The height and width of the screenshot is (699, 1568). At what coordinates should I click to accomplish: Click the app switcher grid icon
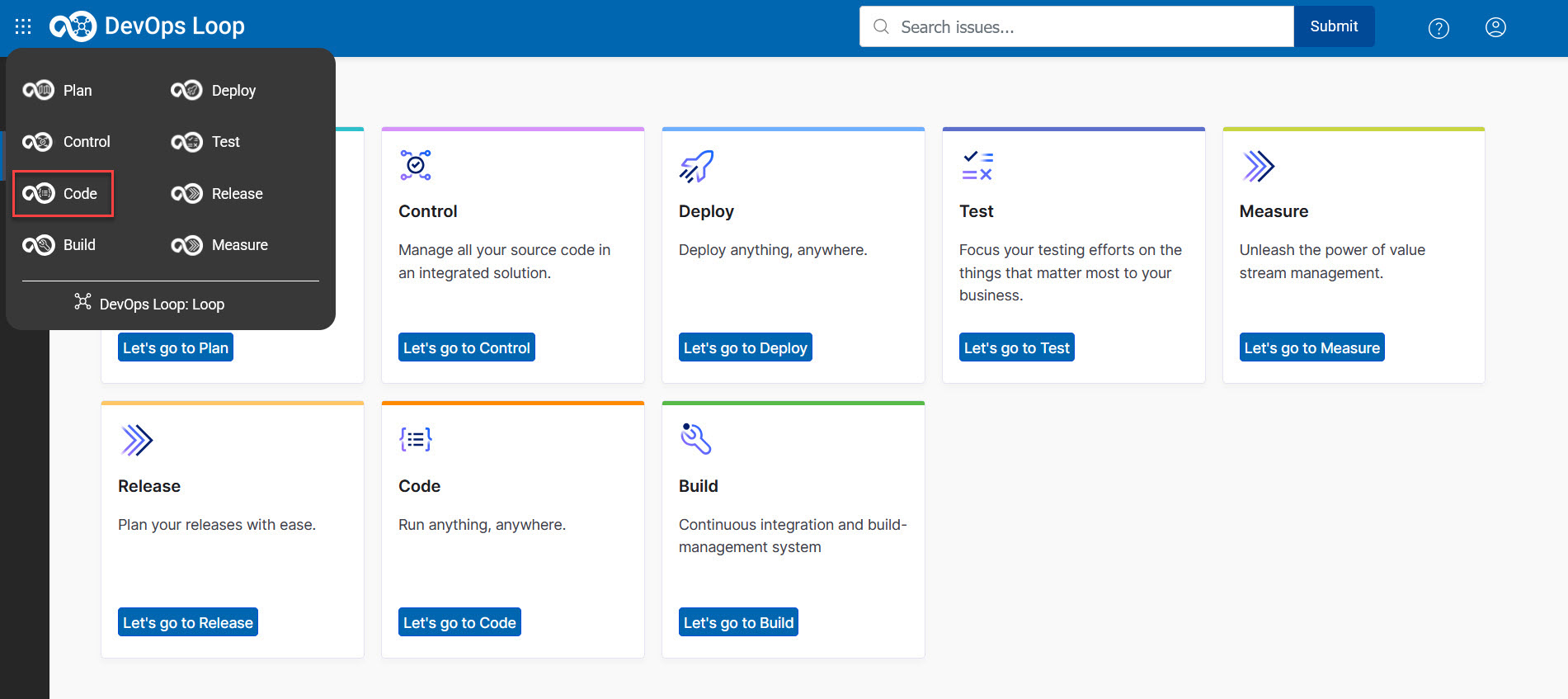click(23, 26)
